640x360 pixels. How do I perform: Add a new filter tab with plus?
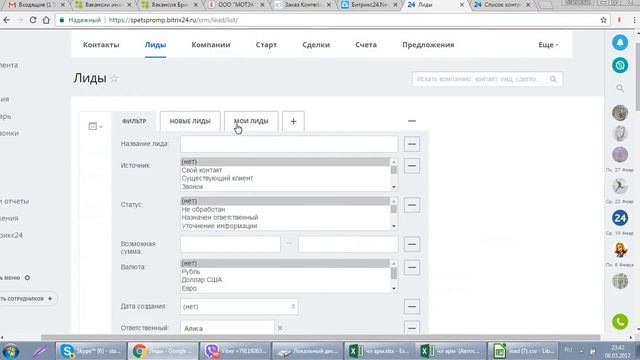pos(293,121)
